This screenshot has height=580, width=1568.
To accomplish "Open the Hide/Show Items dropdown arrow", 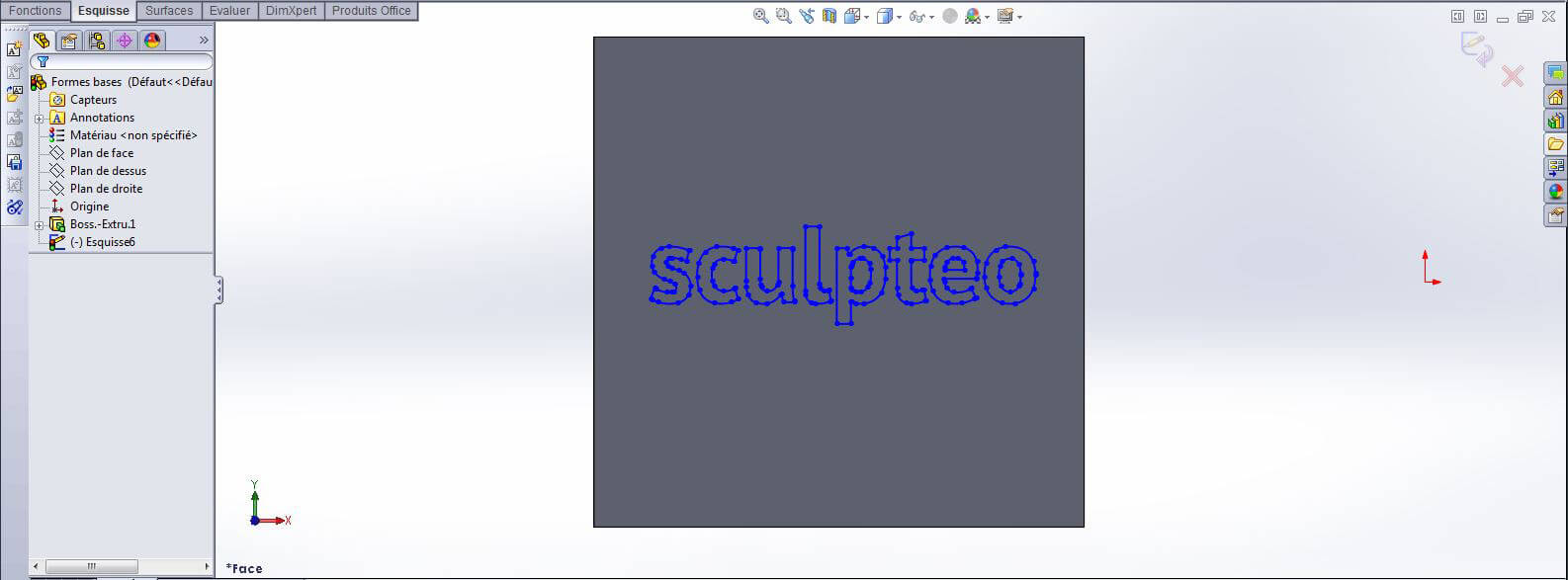I will pyautogui.click(x=931, y=17).
